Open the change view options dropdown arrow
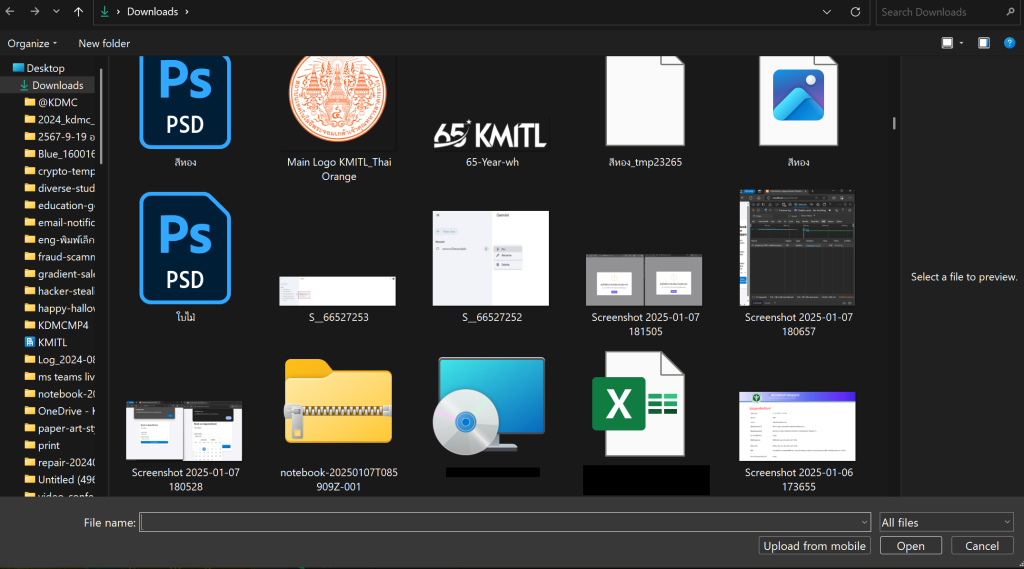 tap(961, 43)
